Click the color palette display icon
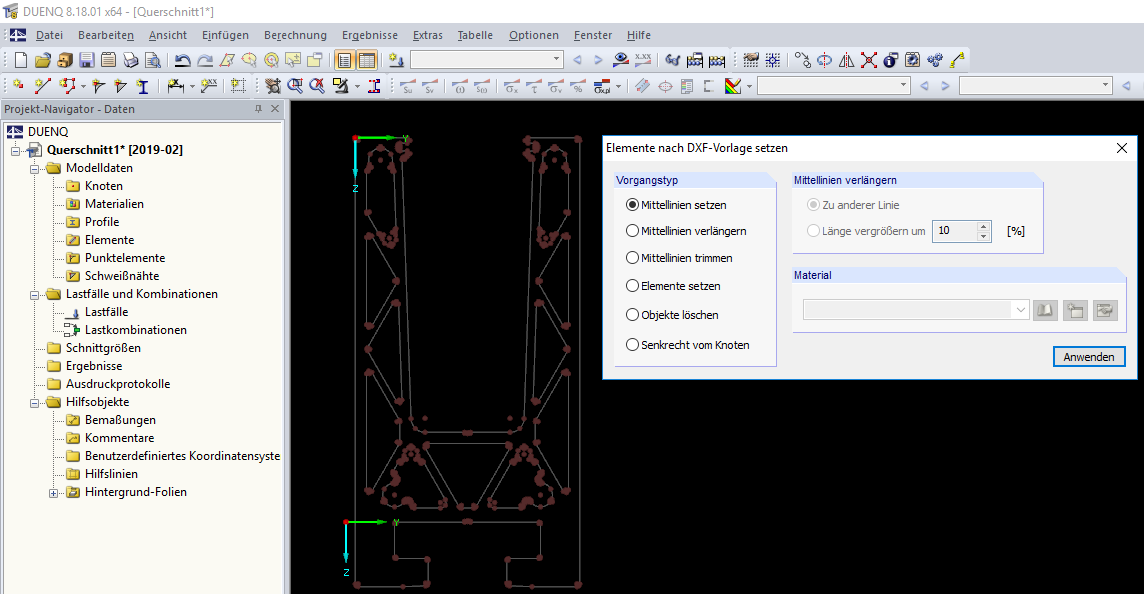 tap(733, 86)
